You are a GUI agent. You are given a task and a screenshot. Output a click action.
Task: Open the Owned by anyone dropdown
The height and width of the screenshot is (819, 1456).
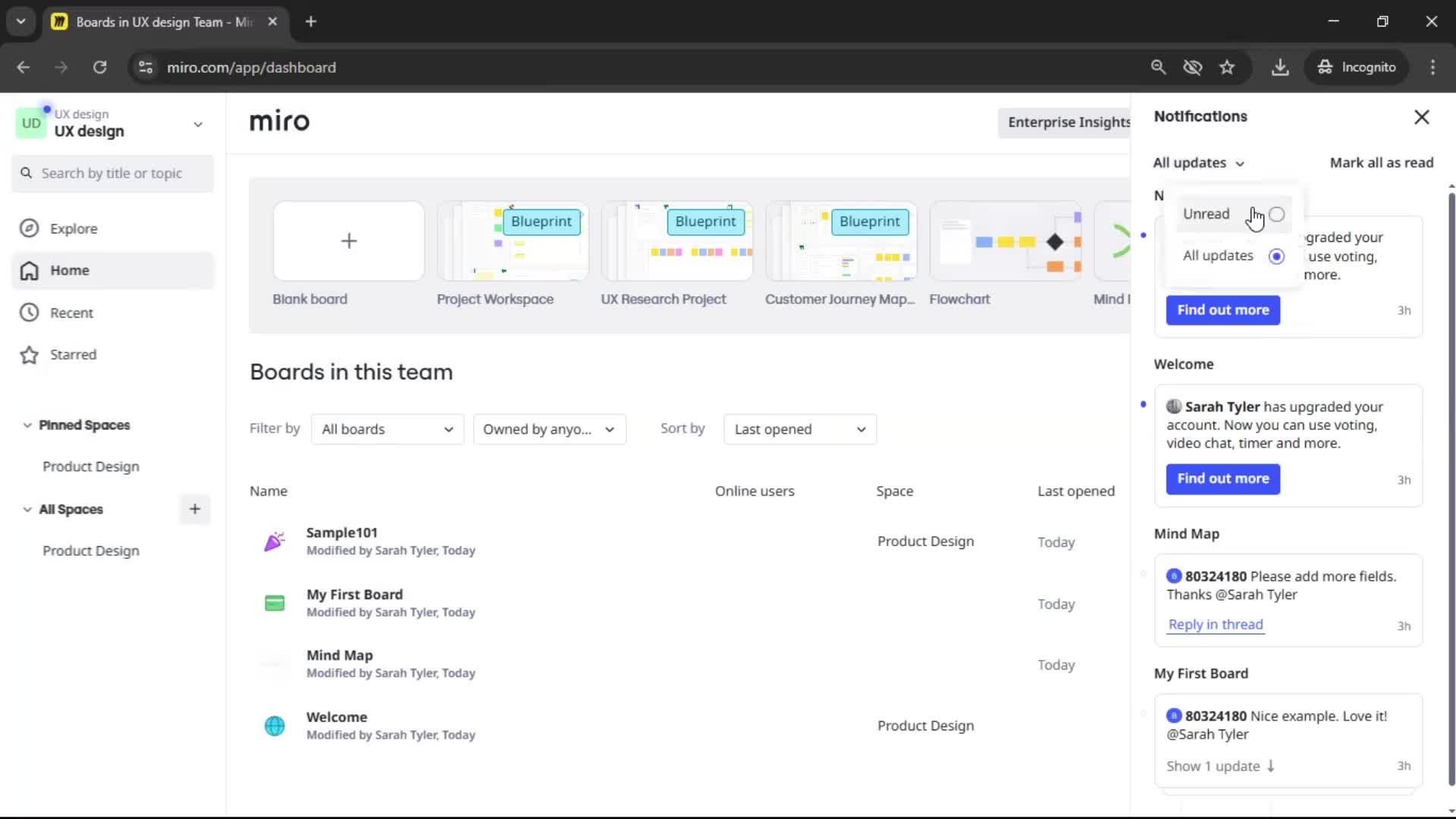(x=549, y=429)
